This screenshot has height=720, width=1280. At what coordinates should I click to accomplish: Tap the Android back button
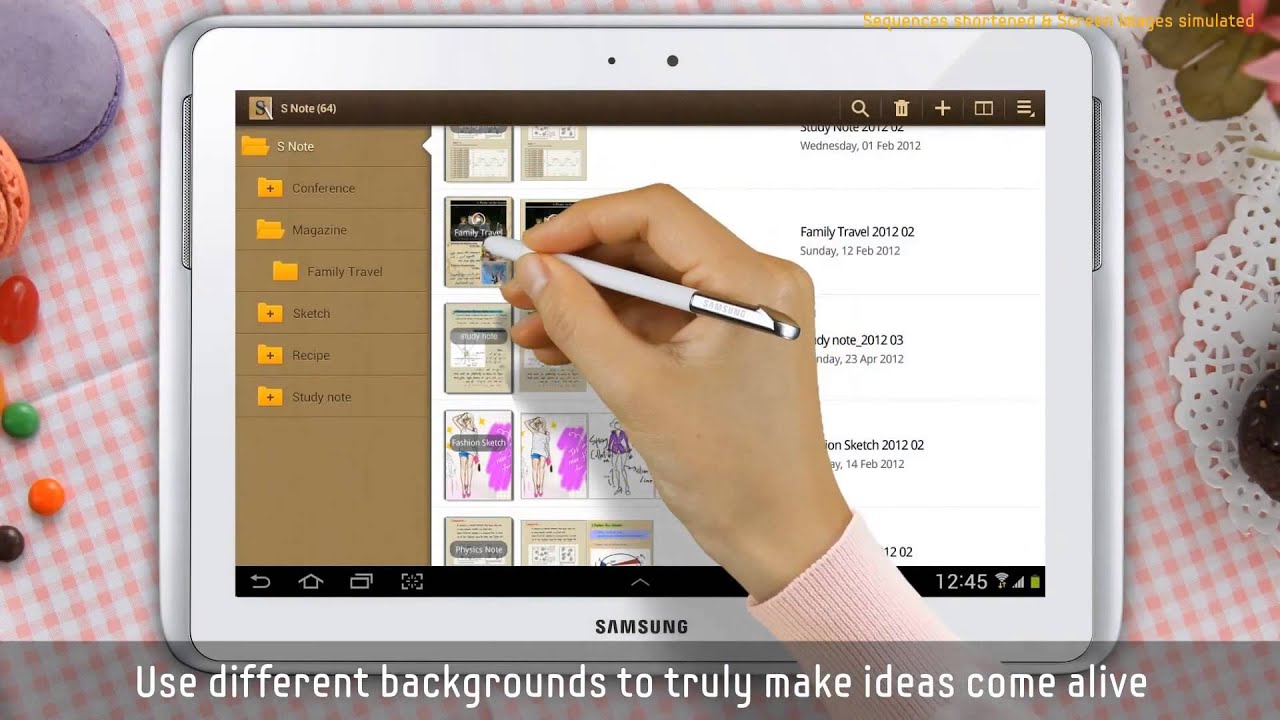tap(260, 581)
